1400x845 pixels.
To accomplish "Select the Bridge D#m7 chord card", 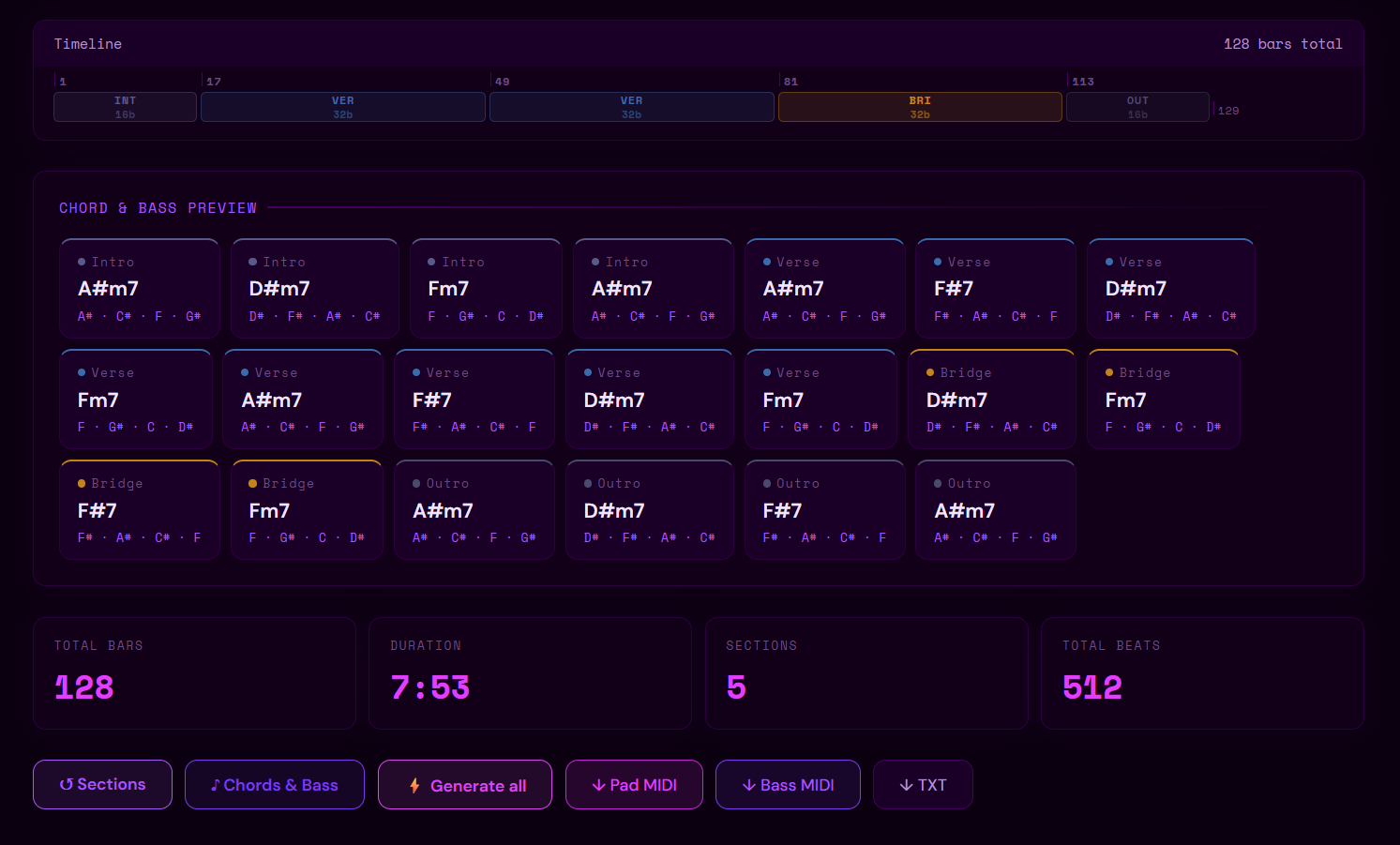I will click(x=992, y=400).
